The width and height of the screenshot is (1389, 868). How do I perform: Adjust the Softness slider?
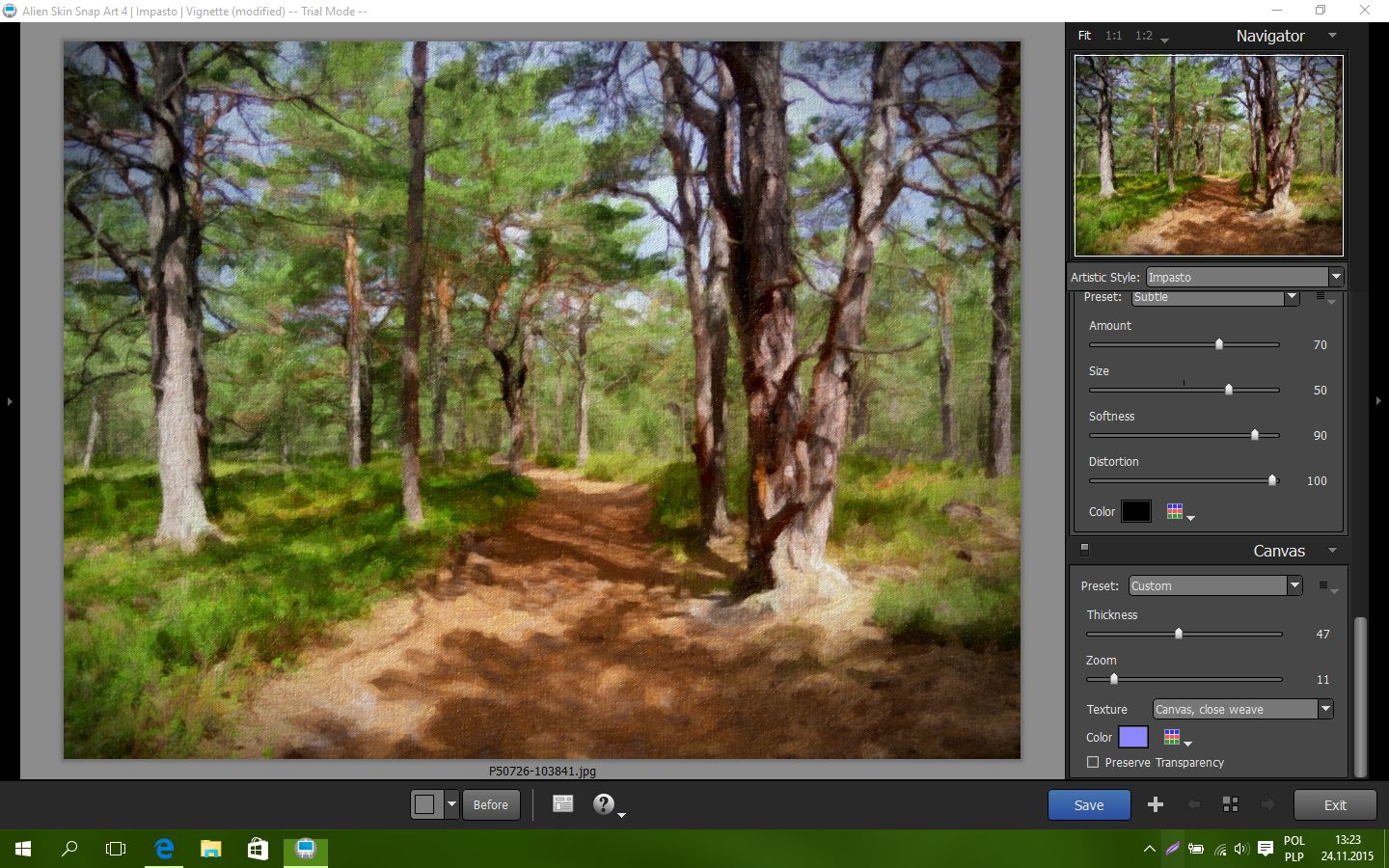click(x=1184, y=435)
